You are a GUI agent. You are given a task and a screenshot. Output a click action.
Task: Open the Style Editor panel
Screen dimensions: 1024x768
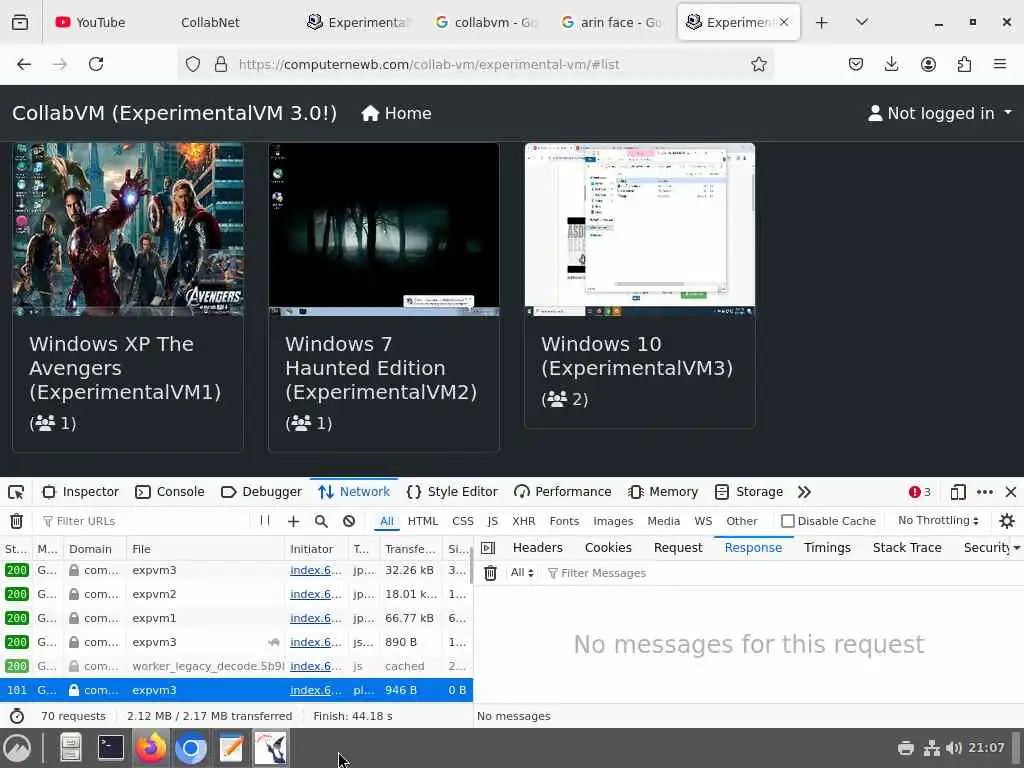(x=452, y=492)
